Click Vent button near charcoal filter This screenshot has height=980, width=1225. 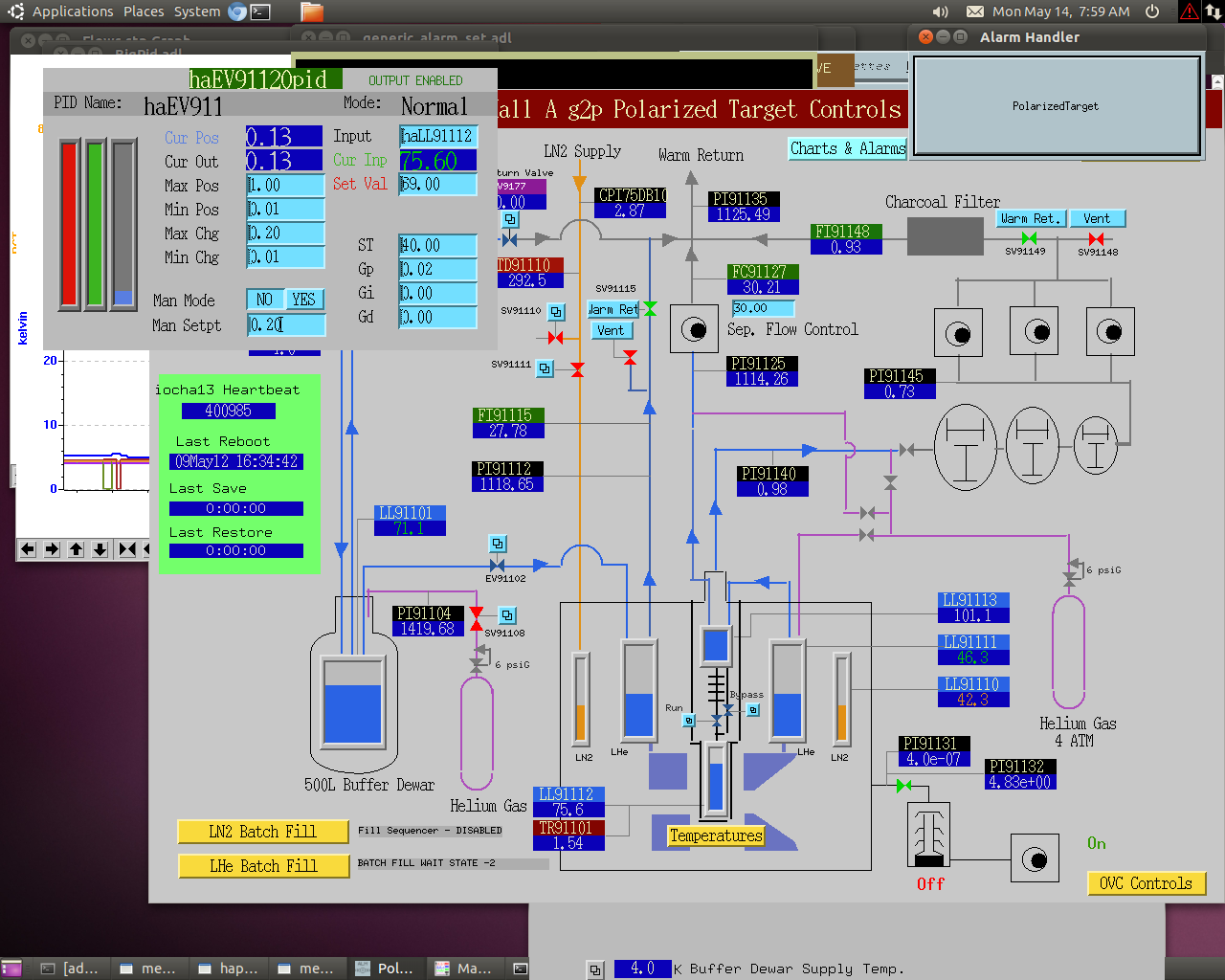[x=1097, y=218]
